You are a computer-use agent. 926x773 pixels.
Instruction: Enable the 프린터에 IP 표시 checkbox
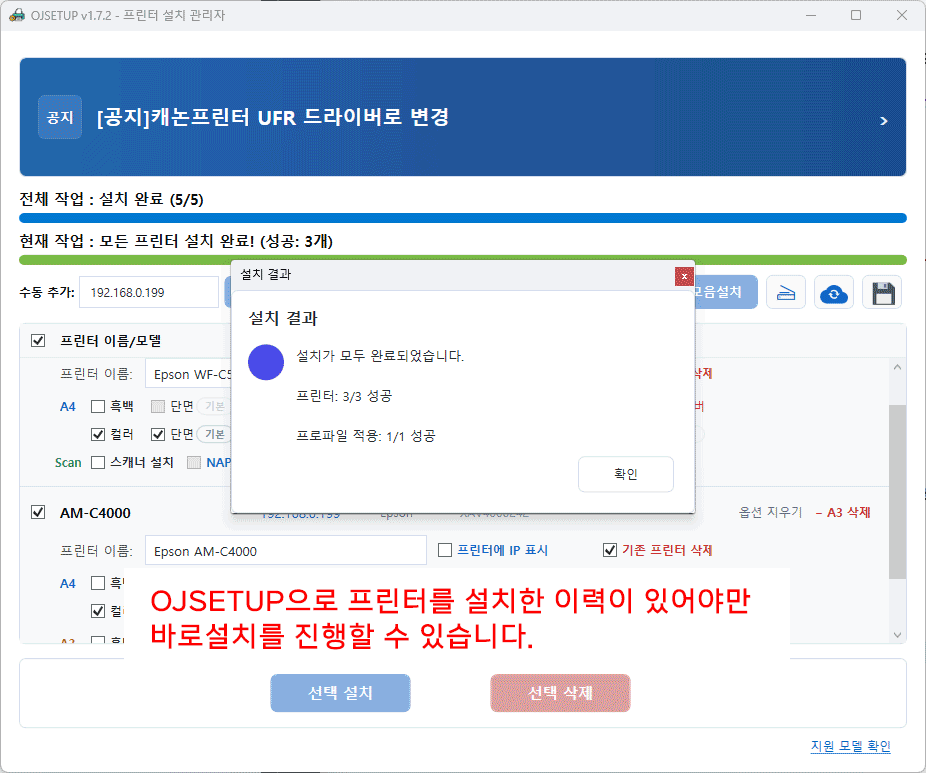click(446, 550)
